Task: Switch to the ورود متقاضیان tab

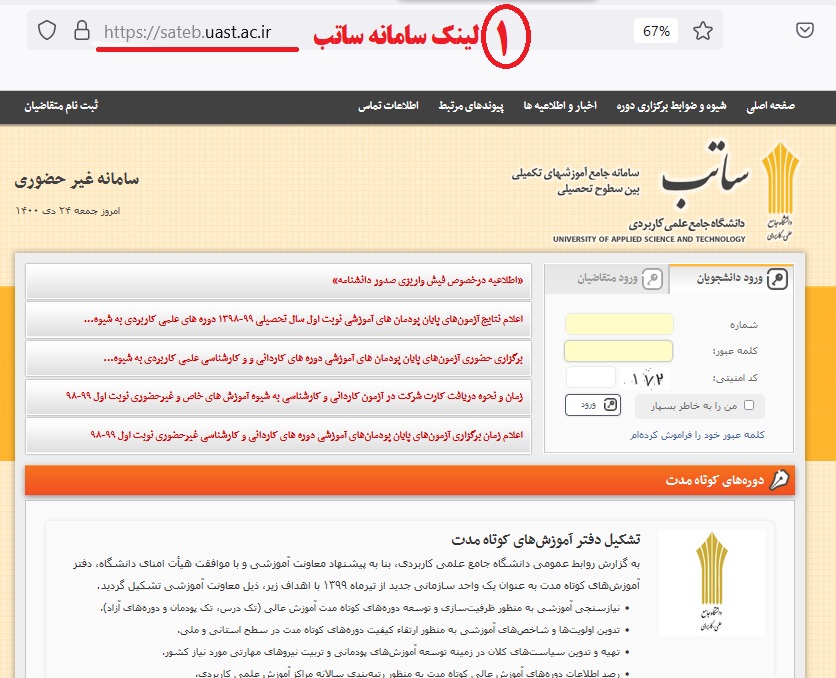Action: pos(610,279)
